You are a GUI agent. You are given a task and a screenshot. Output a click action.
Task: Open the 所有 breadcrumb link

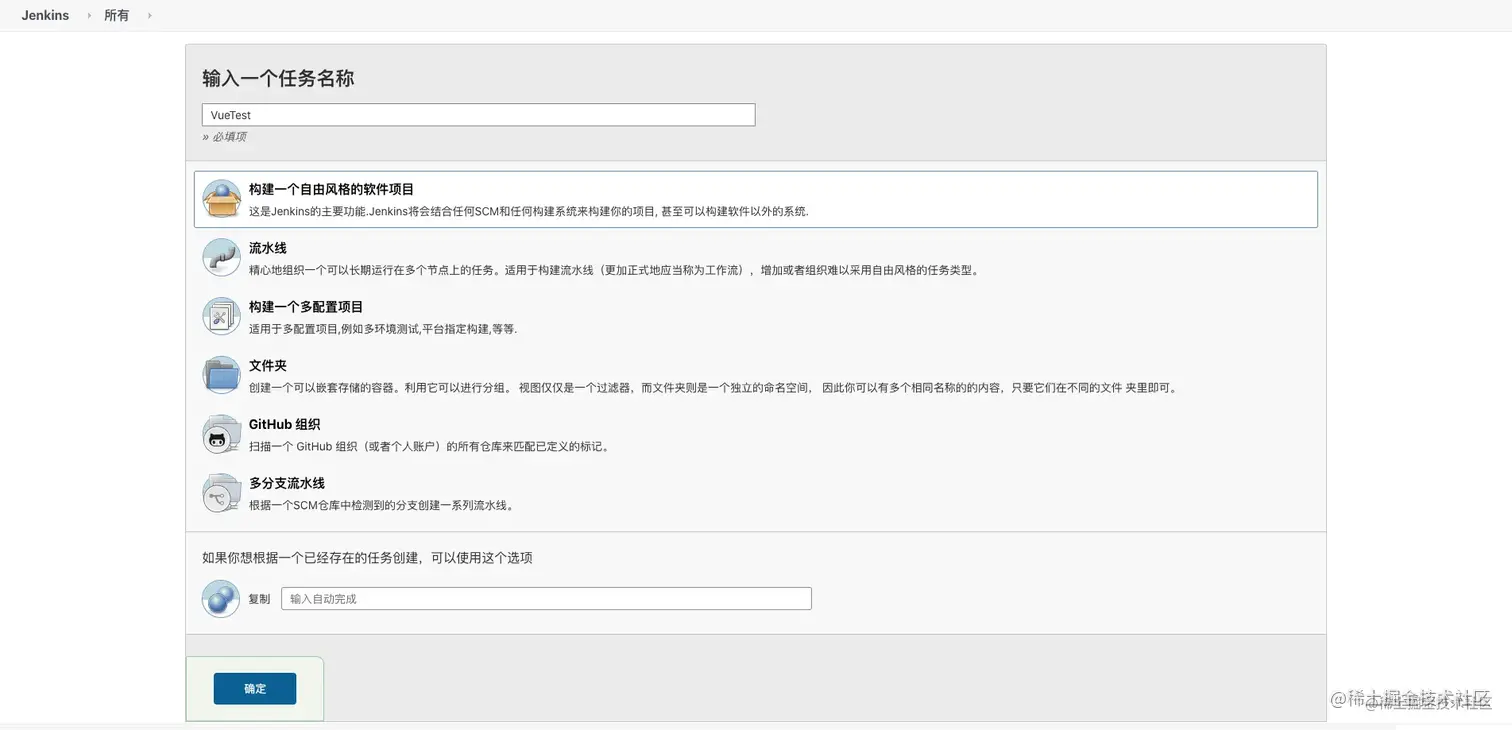coord(117,15)
